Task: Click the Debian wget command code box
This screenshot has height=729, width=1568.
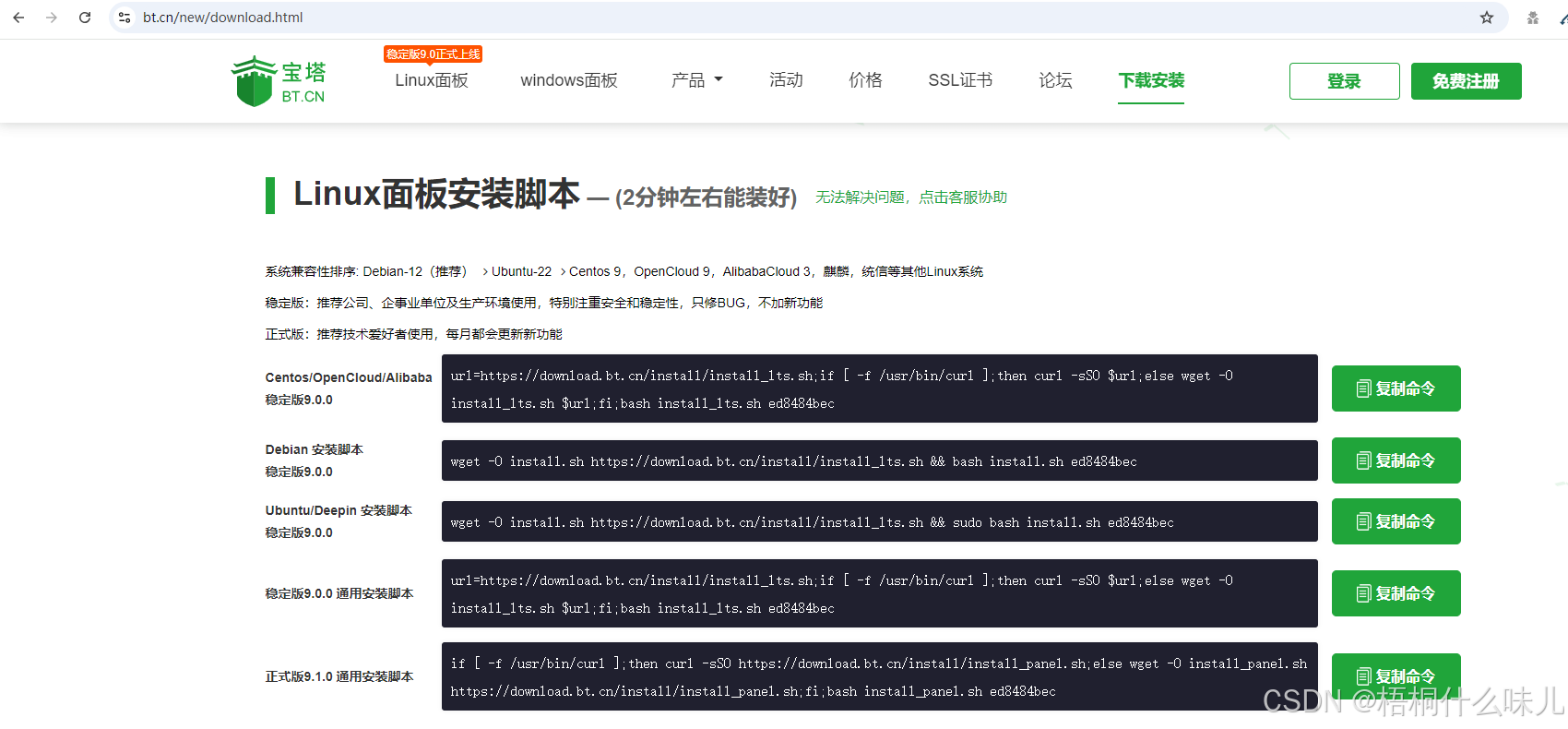Action: (880, 460)
